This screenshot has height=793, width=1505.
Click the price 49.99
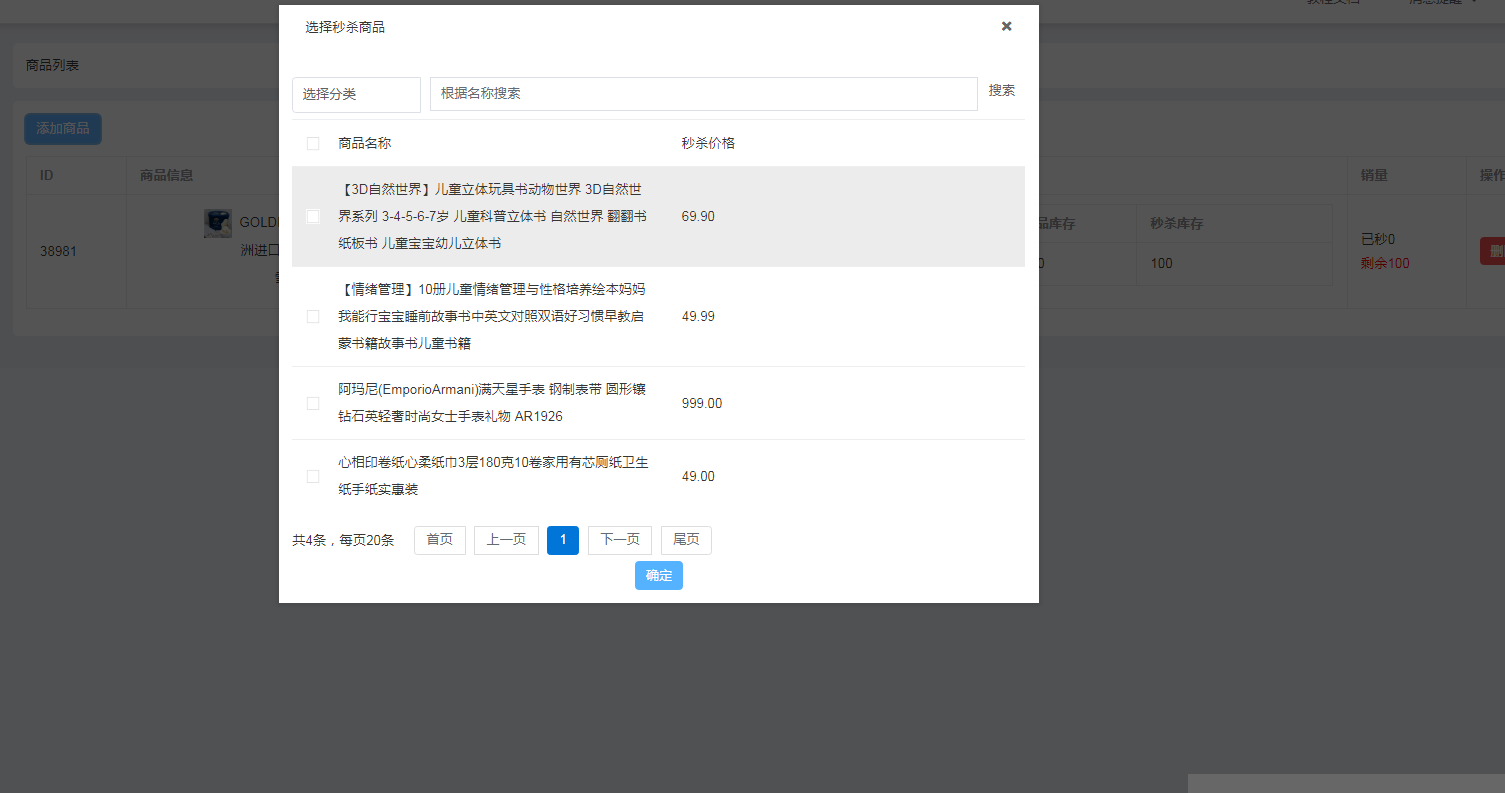click(698, 316)
